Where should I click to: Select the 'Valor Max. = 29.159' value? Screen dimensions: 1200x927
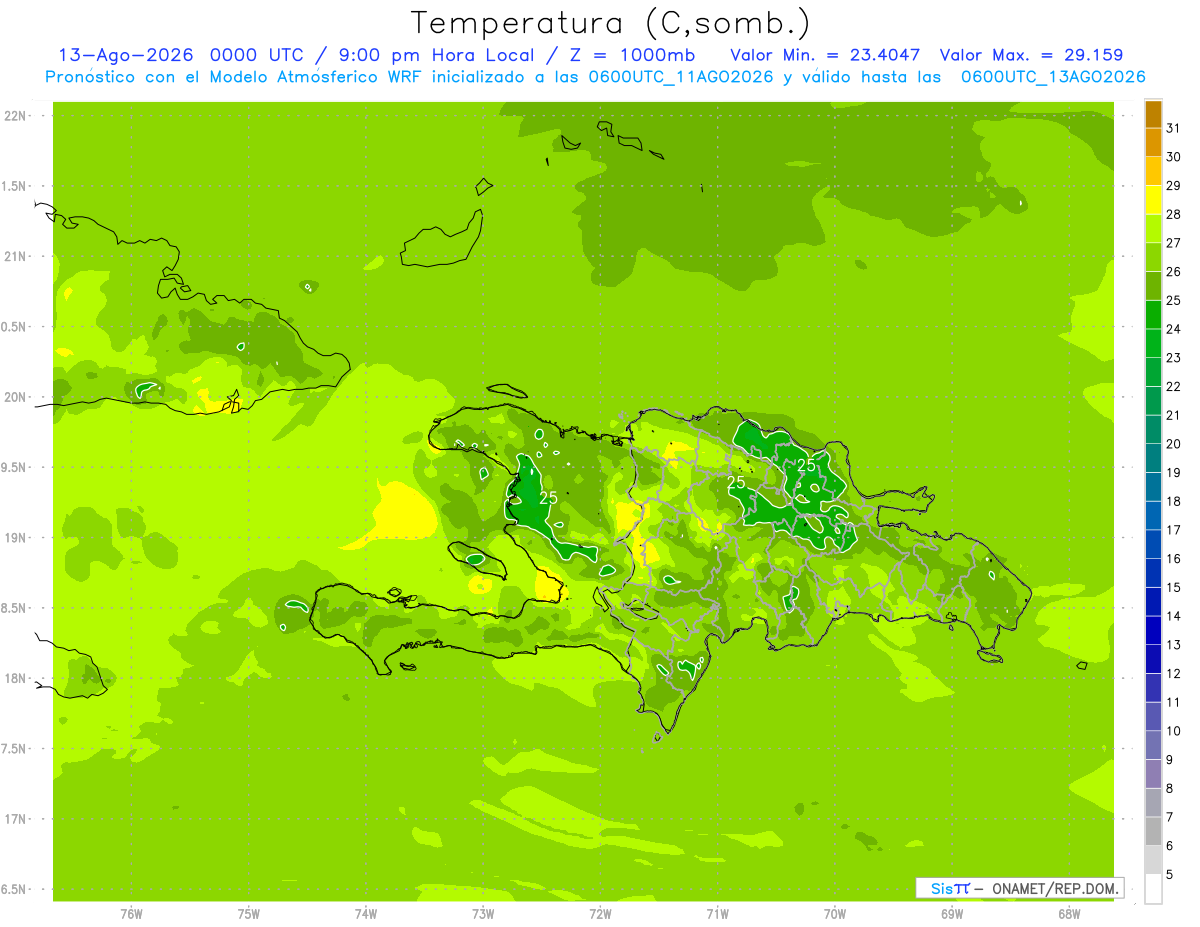(x=1031, y=55)
